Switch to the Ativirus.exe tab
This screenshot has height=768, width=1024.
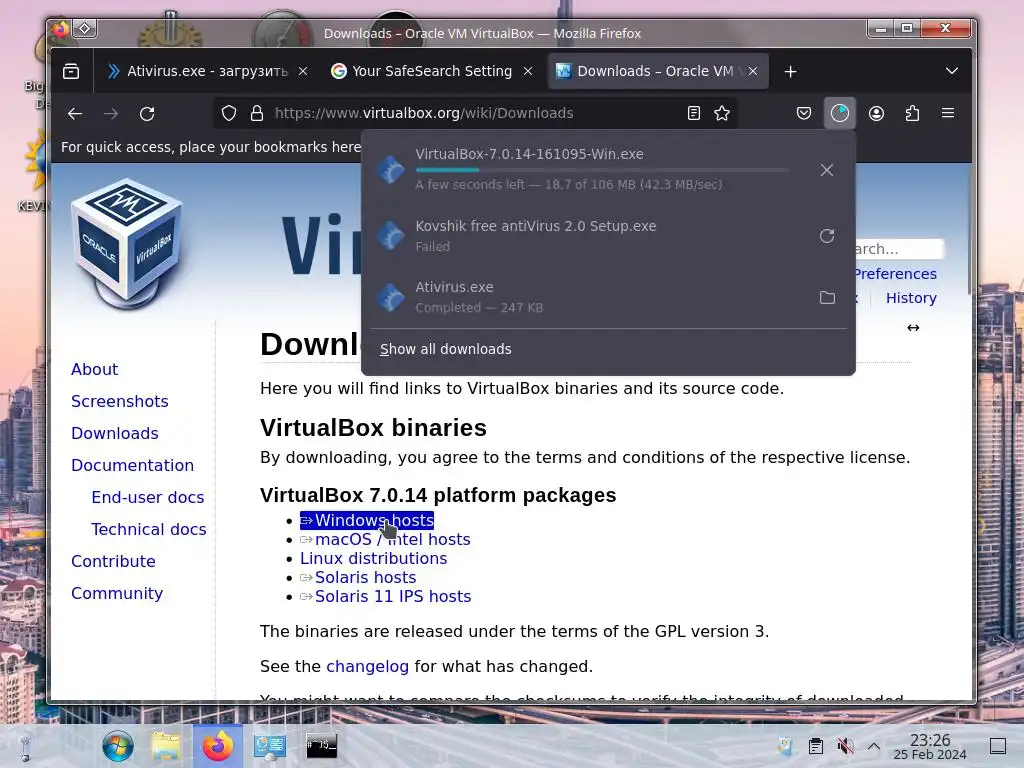(x=207, y=71)
